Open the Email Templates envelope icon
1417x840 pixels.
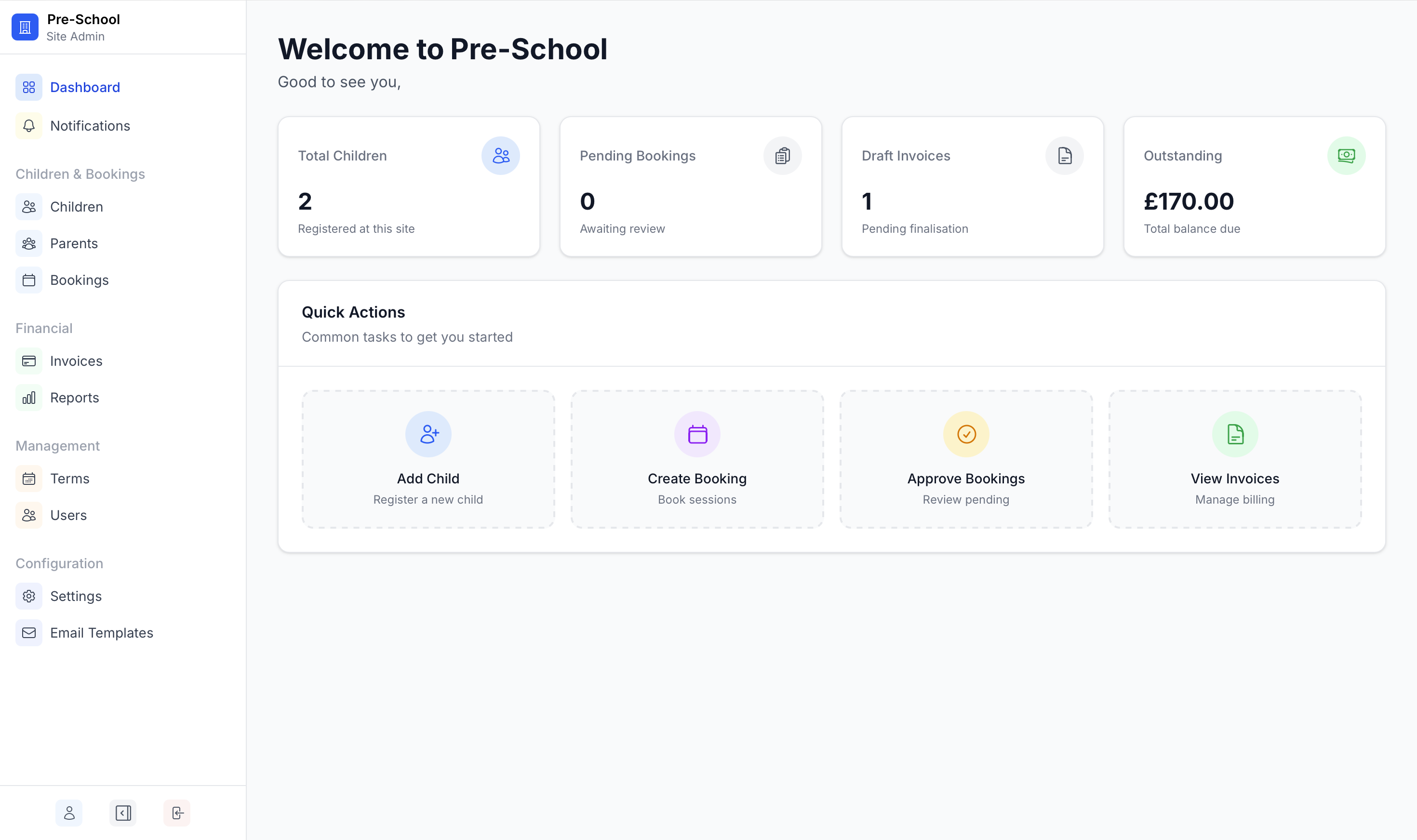coord(28,632)
